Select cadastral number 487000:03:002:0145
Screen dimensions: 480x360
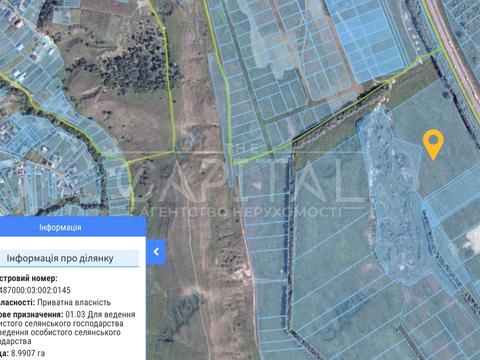[35, 290]
